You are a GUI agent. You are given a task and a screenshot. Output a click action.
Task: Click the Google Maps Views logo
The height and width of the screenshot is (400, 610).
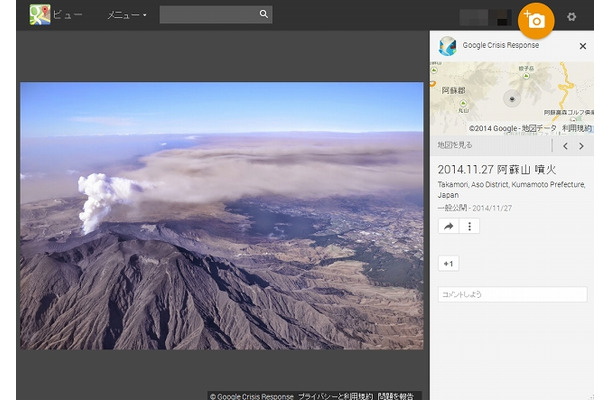pos(40,15)
